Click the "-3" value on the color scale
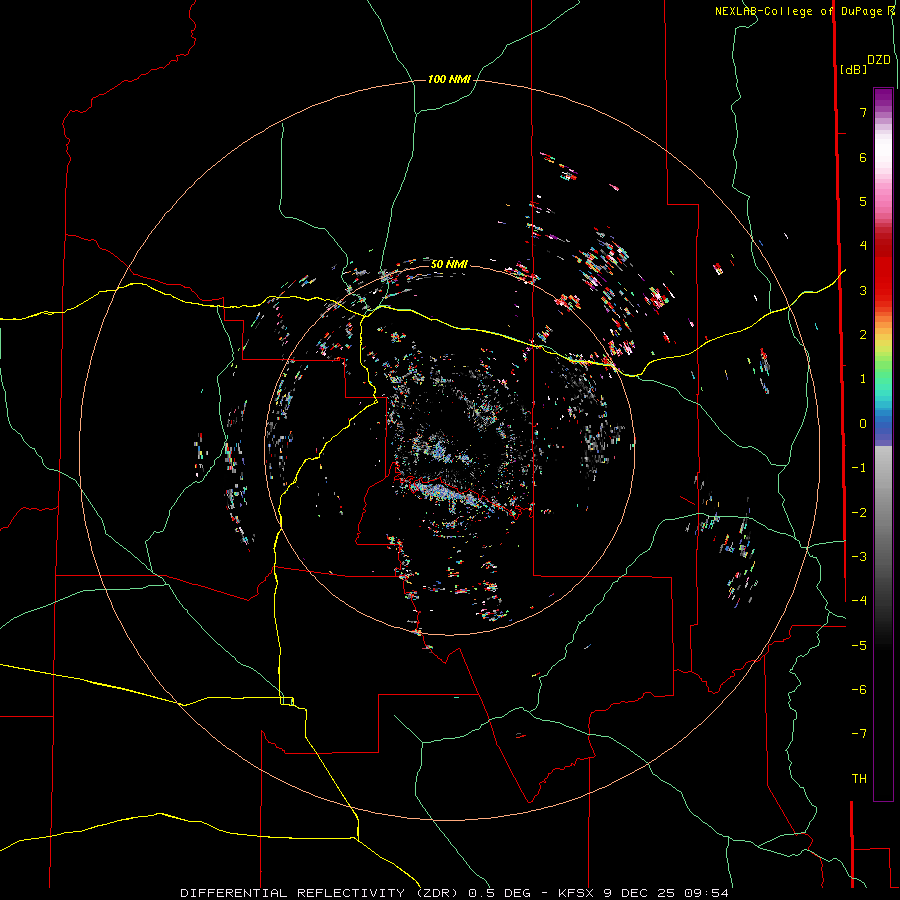The height and width of the screenshot is (900, 900). (859, 557)
